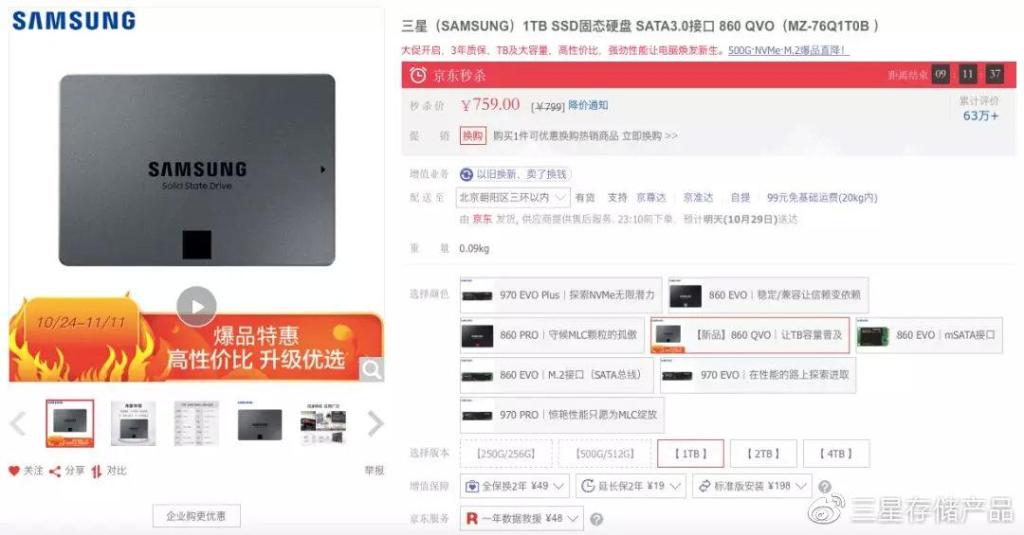
Task: Select the 1TB capacity option
Action: click(x=690, y=453)
